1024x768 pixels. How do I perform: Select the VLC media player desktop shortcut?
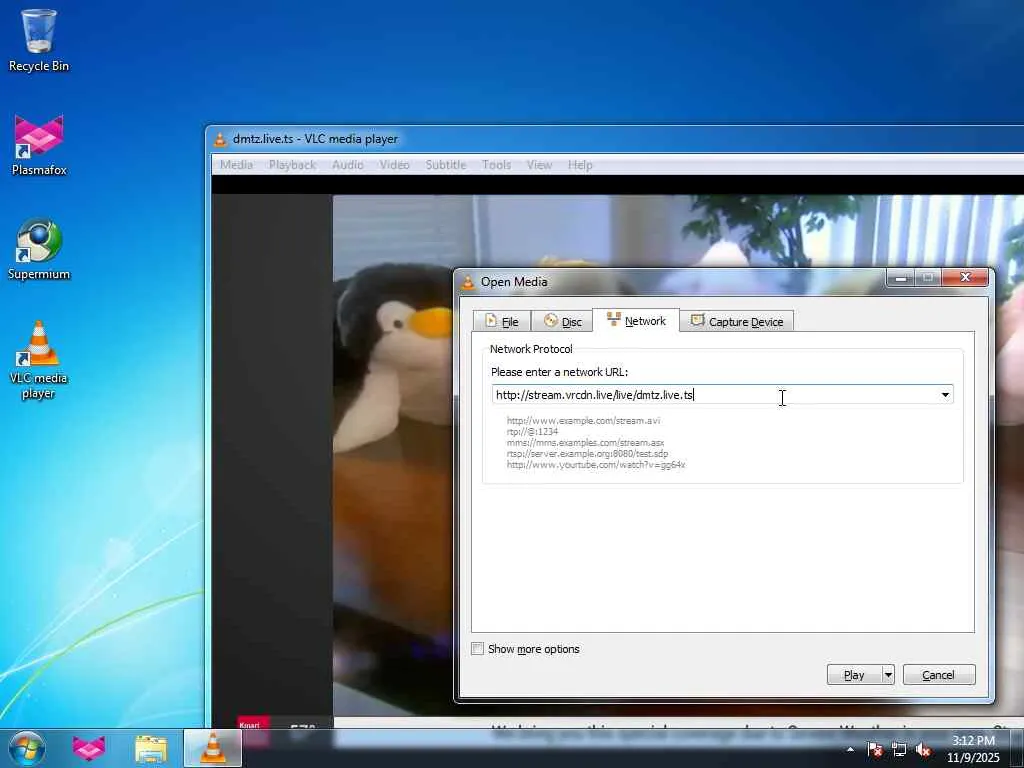[39, 360]
